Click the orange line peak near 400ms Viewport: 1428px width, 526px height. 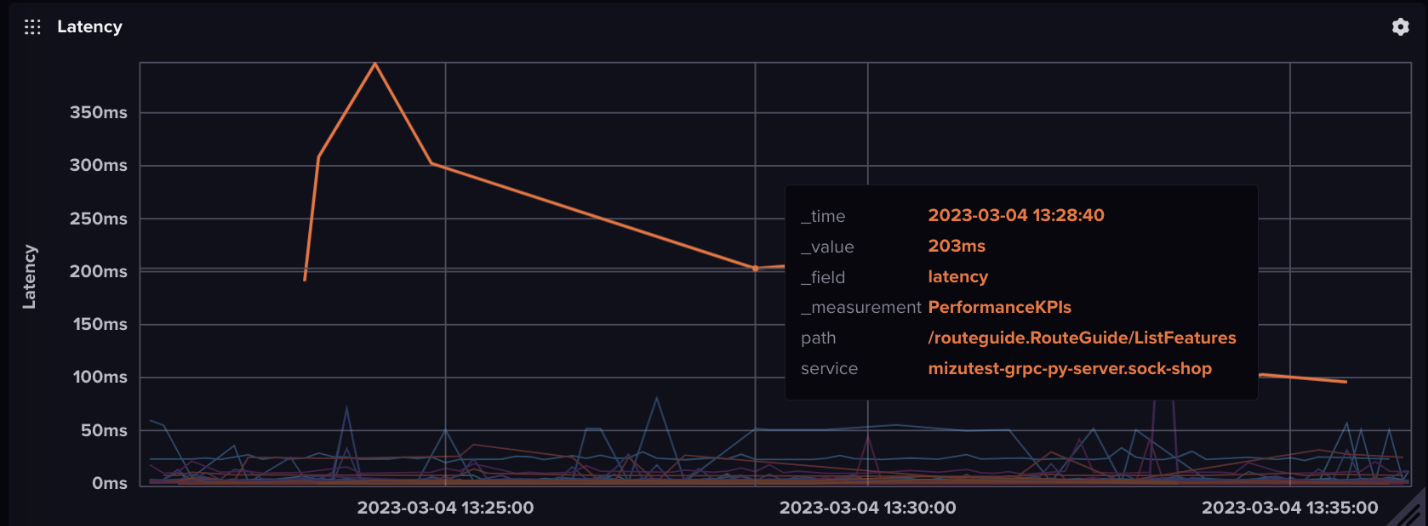point(375,64)
